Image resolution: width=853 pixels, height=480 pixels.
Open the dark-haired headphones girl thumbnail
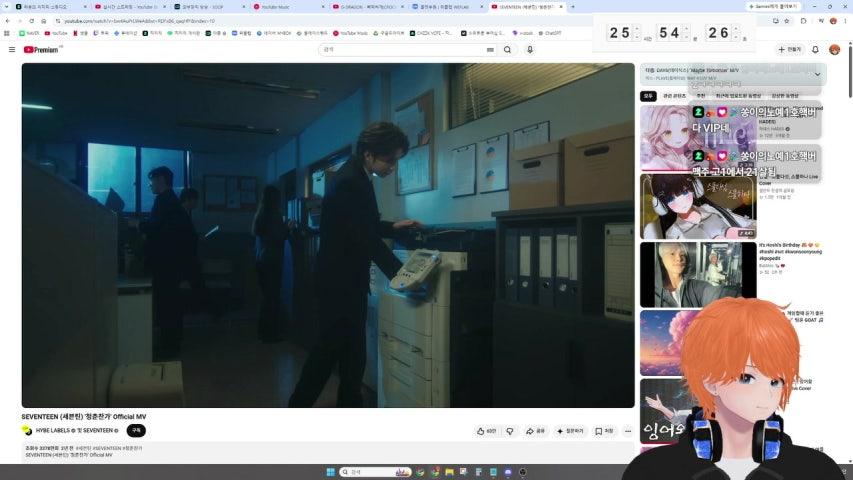tap(698, 206)
